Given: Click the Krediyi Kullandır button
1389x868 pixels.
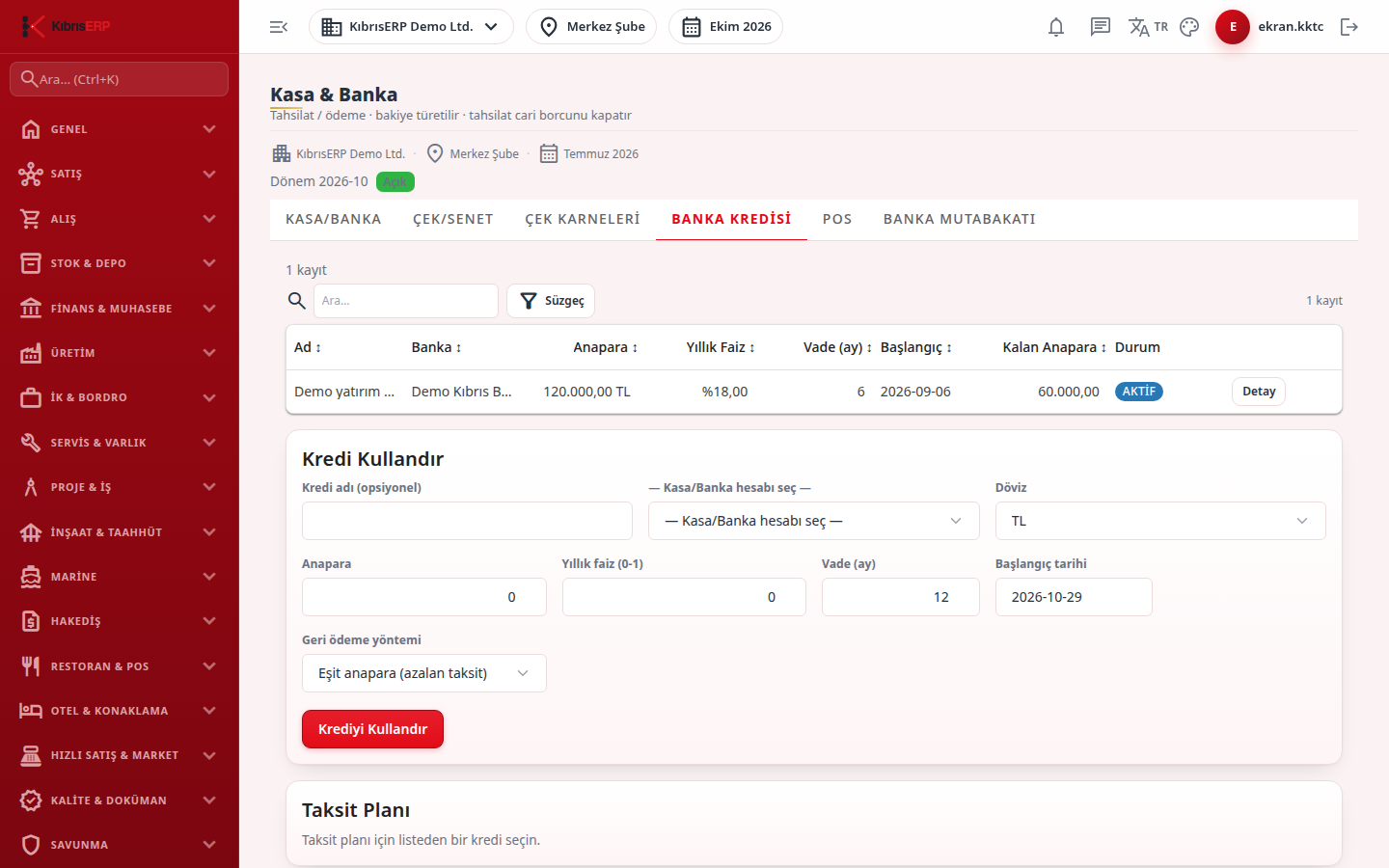Looking at the screenshot, I should [x=372, y=729].
